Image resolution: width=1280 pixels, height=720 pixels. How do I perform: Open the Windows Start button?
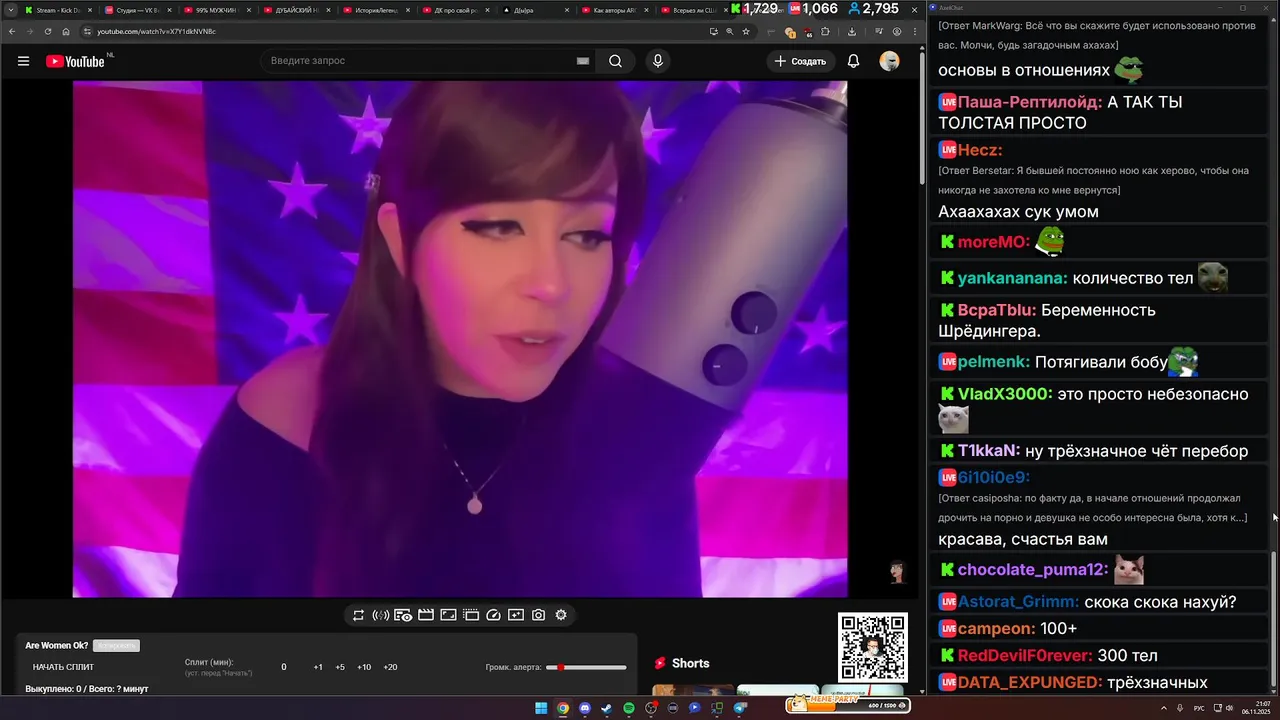click(x=541, y=708)
